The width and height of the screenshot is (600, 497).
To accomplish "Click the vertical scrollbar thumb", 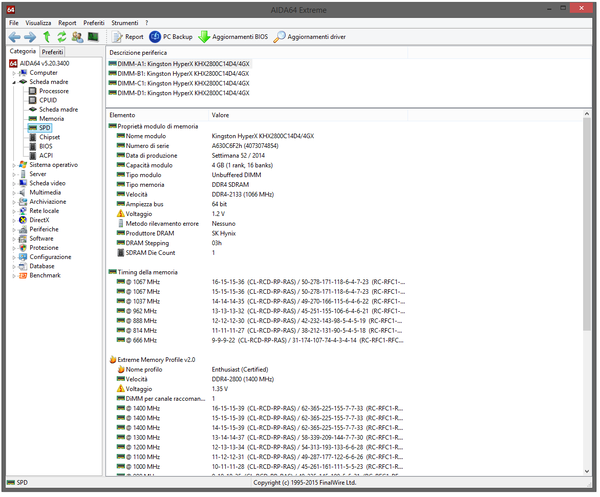I will click(587, 224).
